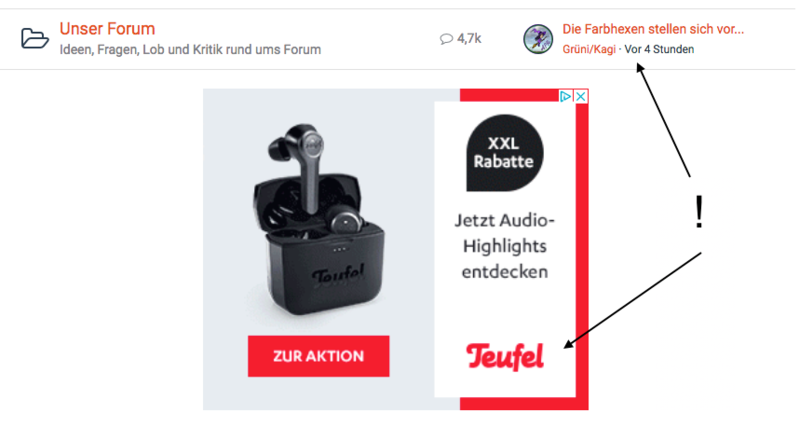The height and width of the screenshot is (441, 800).
Task: Click the speech bubble replies icon
Action: (x=446, y=39)
